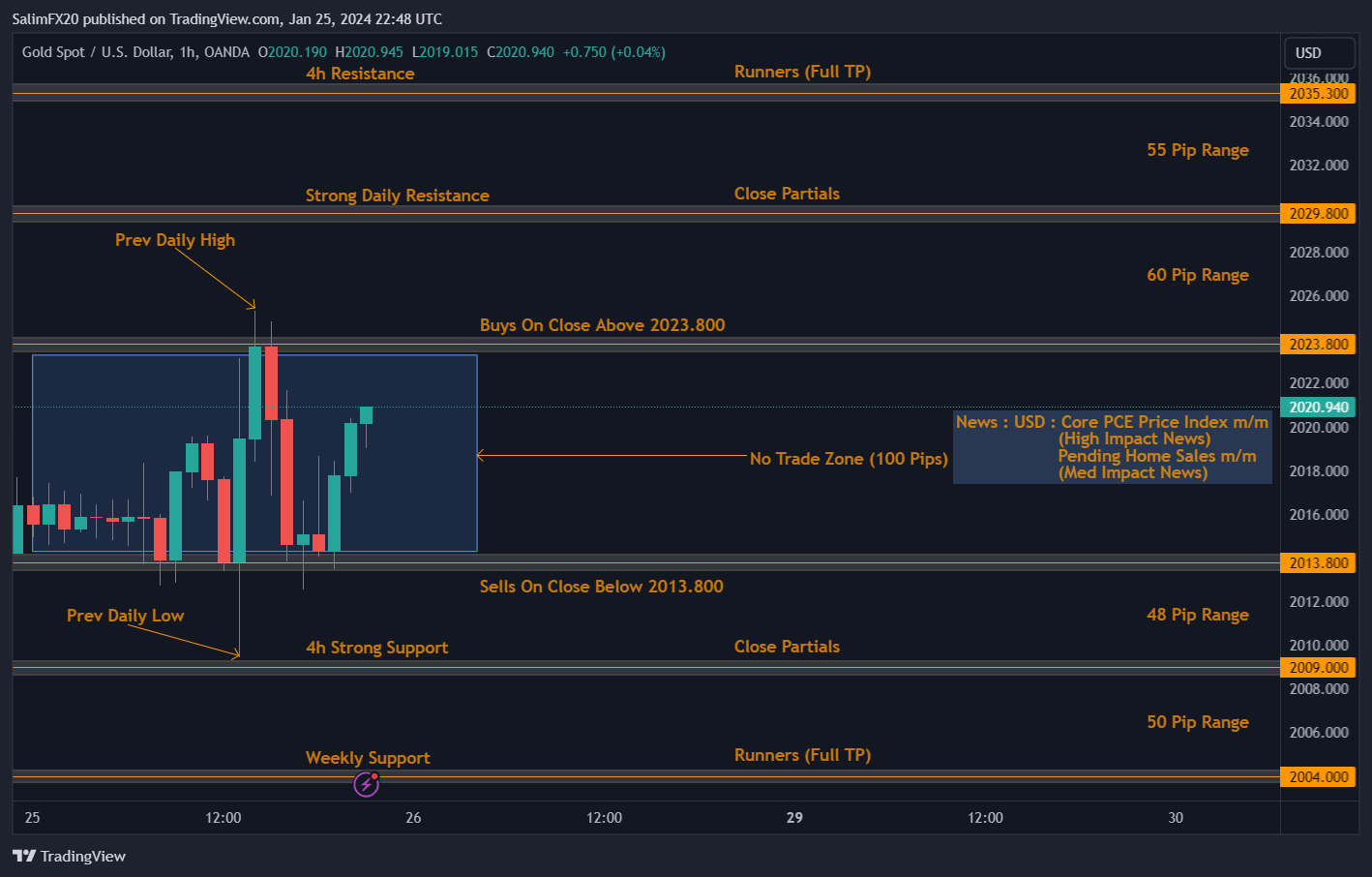Select the orange 2029.800 price label
Viewport: 1372px width, 877px height.
[x=1318, y=213]
